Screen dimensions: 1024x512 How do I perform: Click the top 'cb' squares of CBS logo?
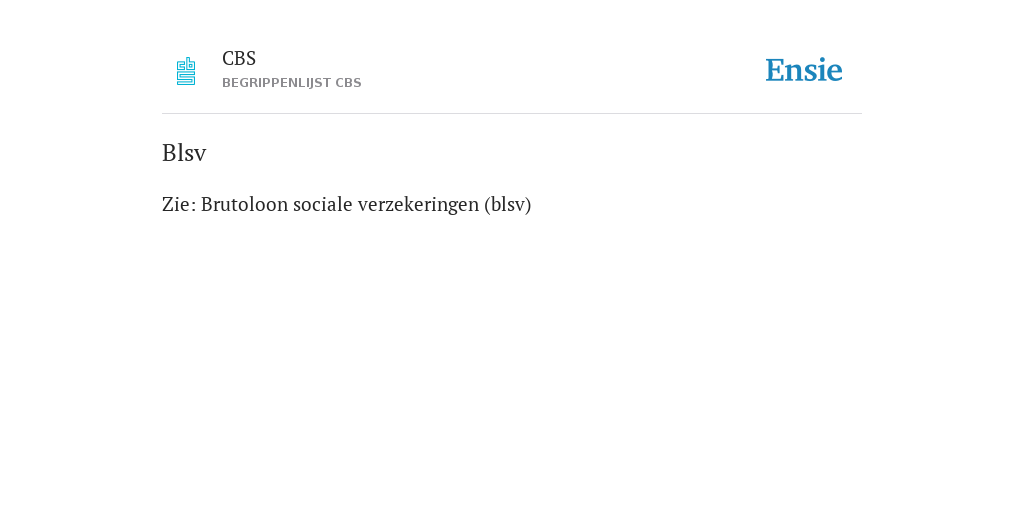click(186, 63)
